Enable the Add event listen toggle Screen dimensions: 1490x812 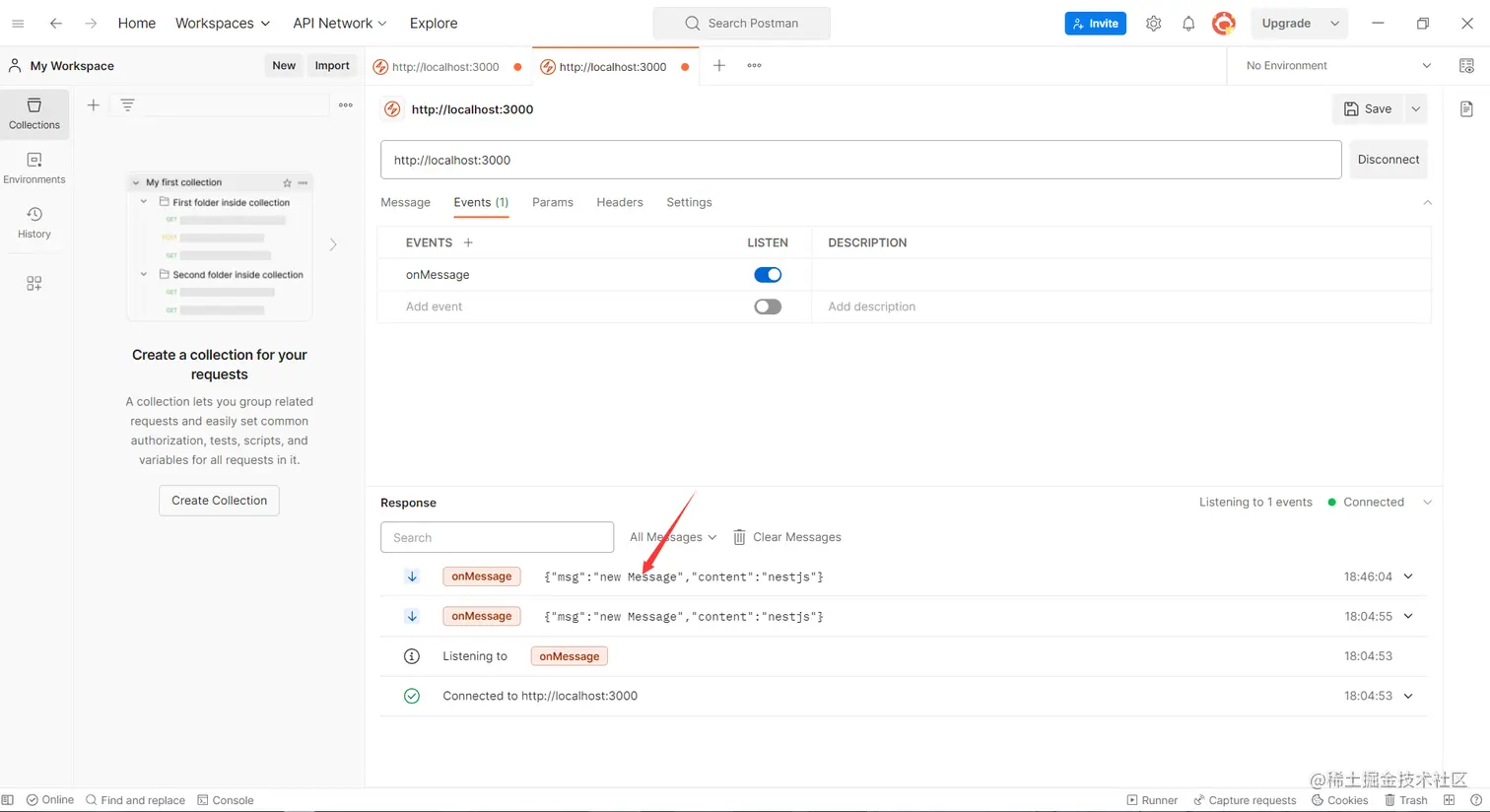pos(768,306)
